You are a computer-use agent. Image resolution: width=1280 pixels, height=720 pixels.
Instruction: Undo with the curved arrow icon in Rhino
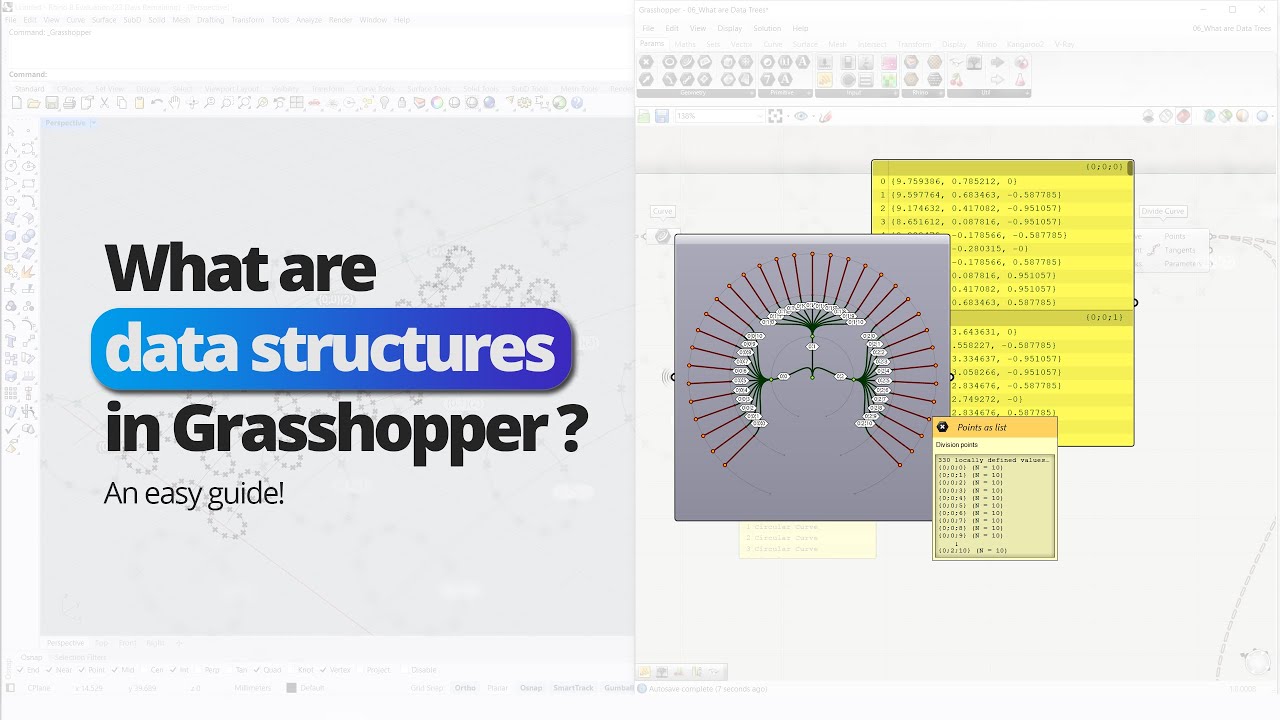click(x=157, y=102)
